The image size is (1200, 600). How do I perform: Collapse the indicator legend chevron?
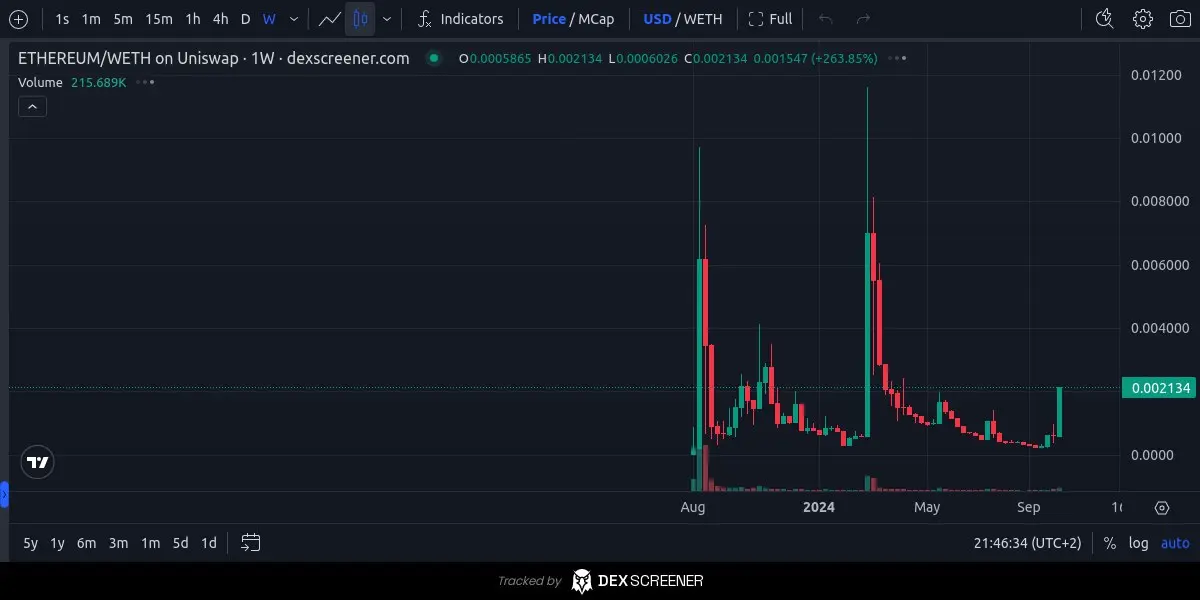click(32, 106)
